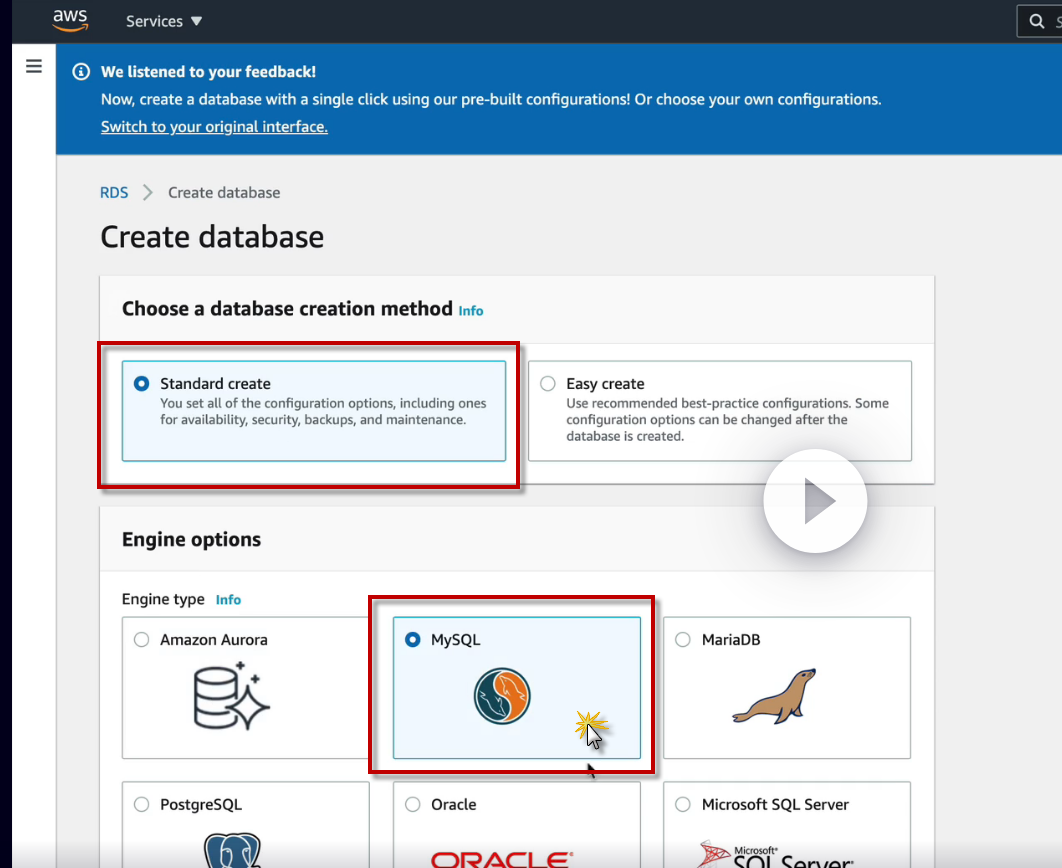Click the PostgreSQL elephant logo

(x=232, y=850)
